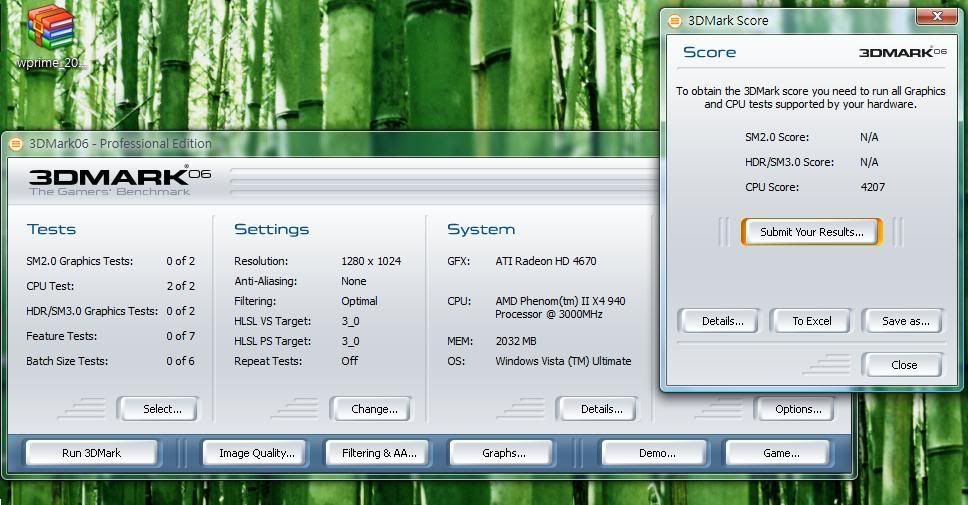
Task: Click the Resolution value 1280 x 1024
Action: pos(371,261)
